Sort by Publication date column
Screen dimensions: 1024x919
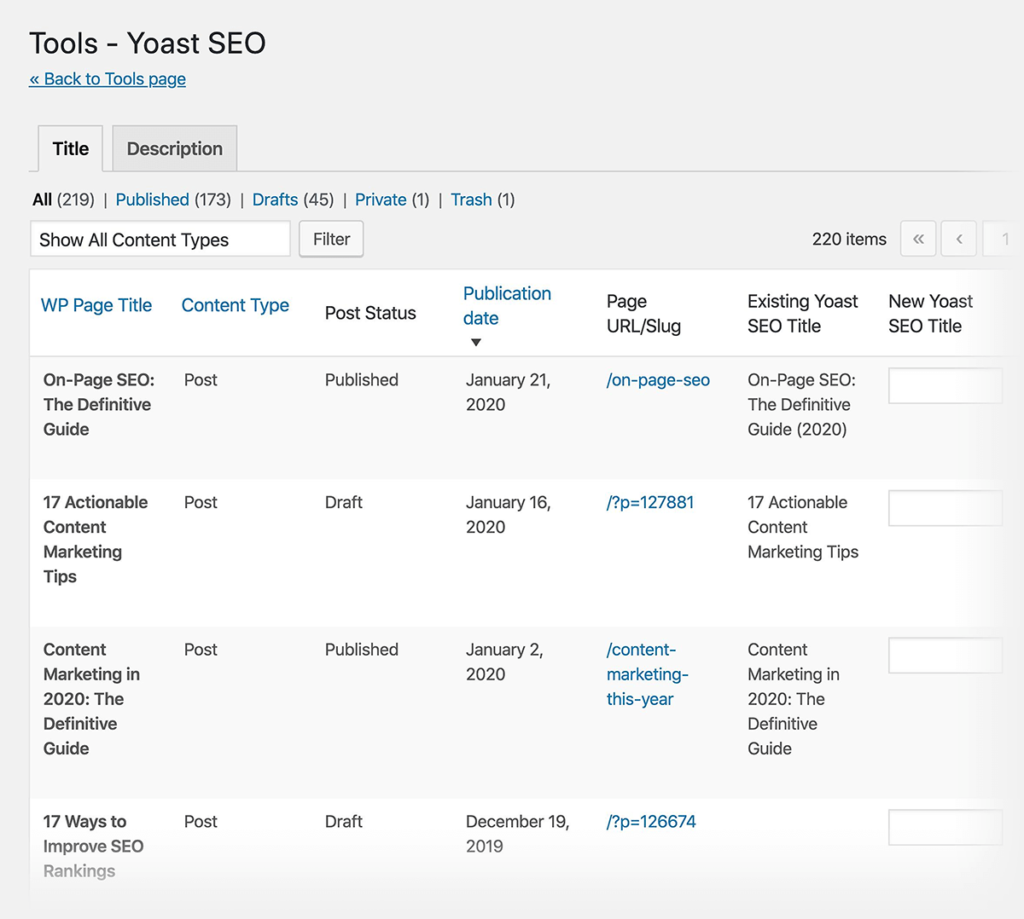tap(507, 306)
